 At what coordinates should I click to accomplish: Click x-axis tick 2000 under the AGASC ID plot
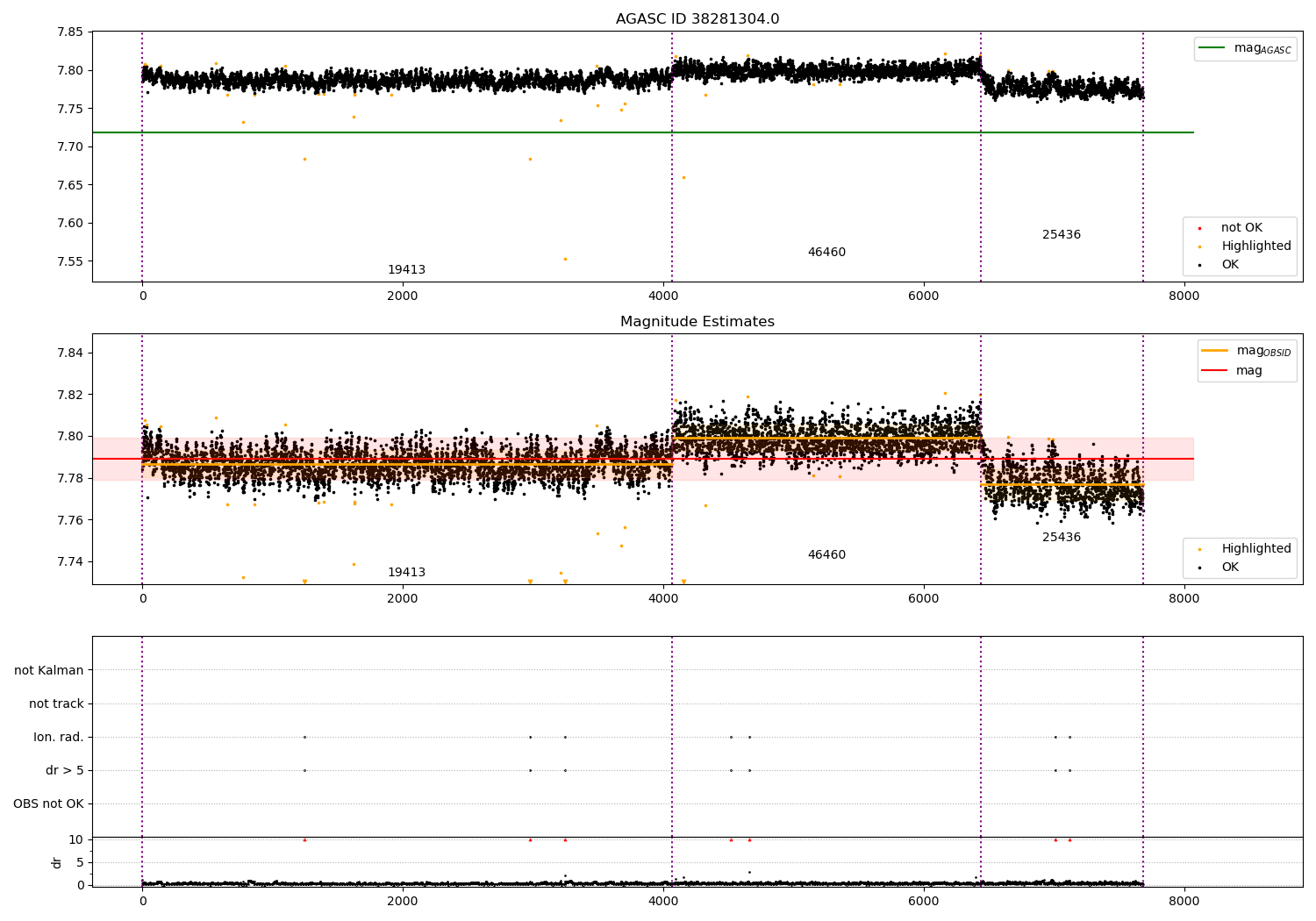[403, 296]
